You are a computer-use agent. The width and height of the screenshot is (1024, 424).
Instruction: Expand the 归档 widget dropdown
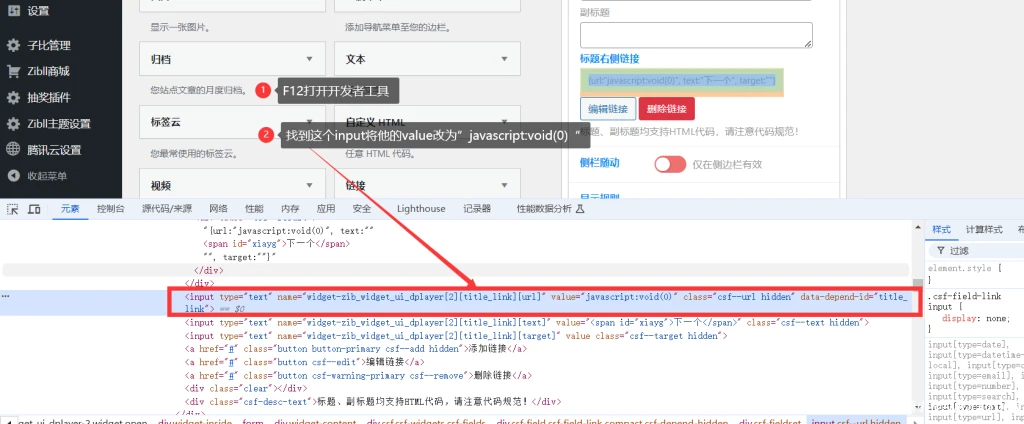[x=309, y=60]
